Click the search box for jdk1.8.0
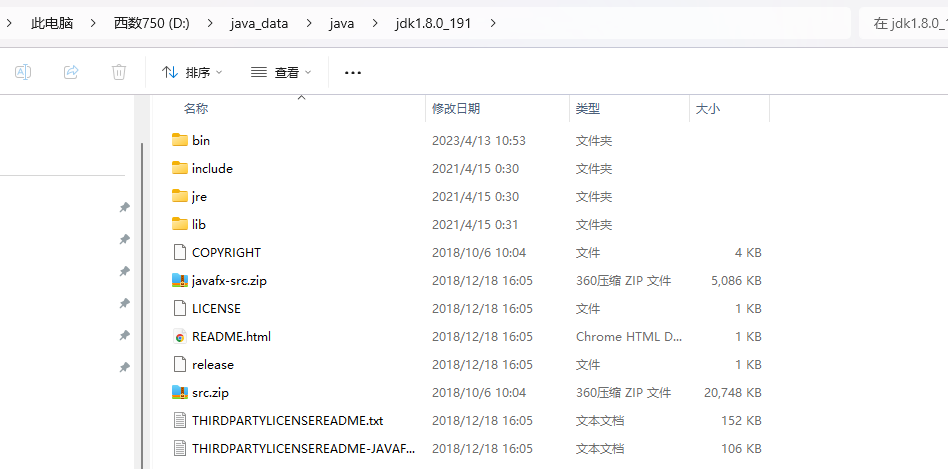Viewport: 948px width, 469px height. (903, 24)
